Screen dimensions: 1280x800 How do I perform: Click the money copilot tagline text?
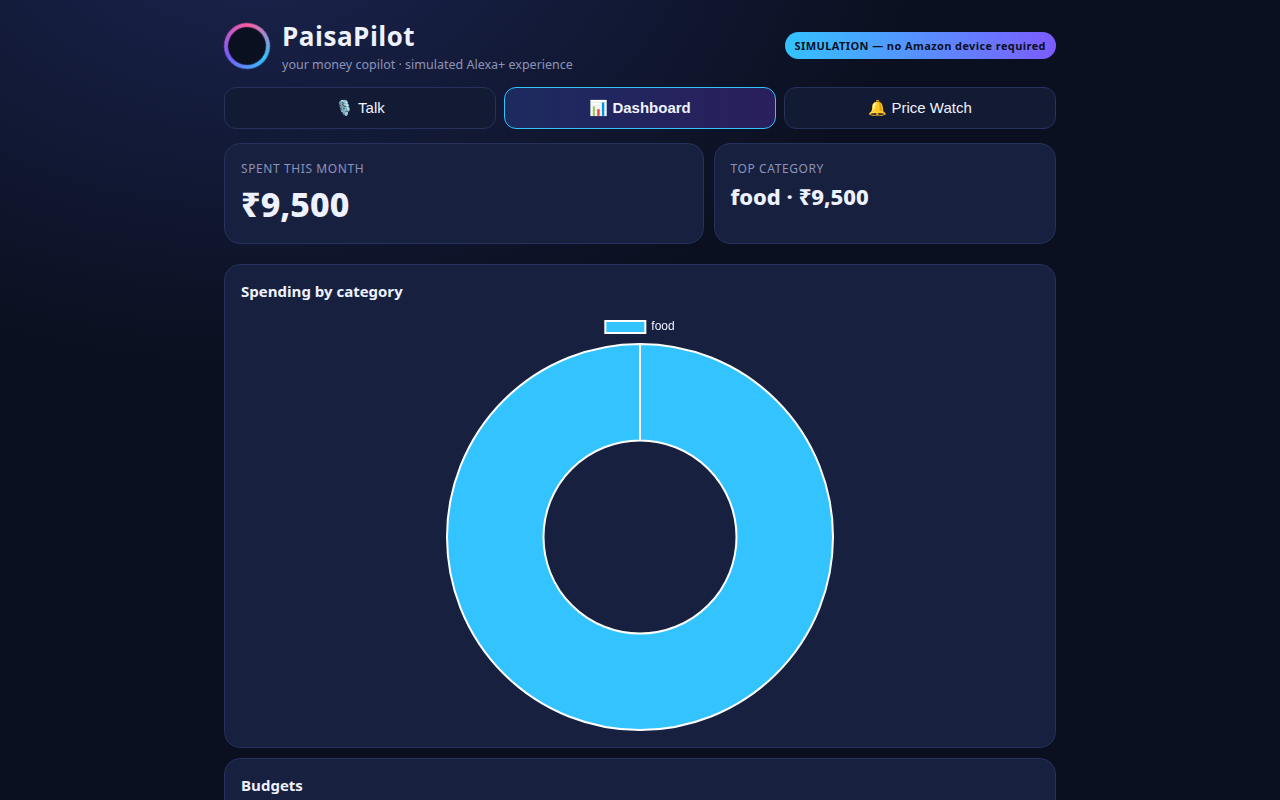427,65
